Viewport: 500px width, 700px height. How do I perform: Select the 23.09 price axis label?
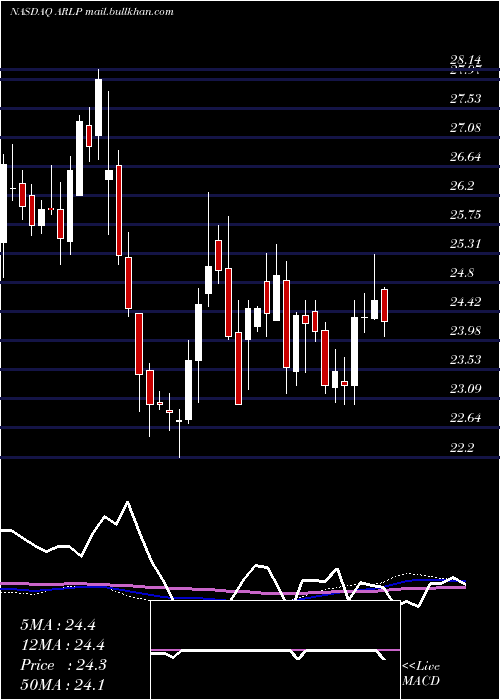click(x=465, y=389)
